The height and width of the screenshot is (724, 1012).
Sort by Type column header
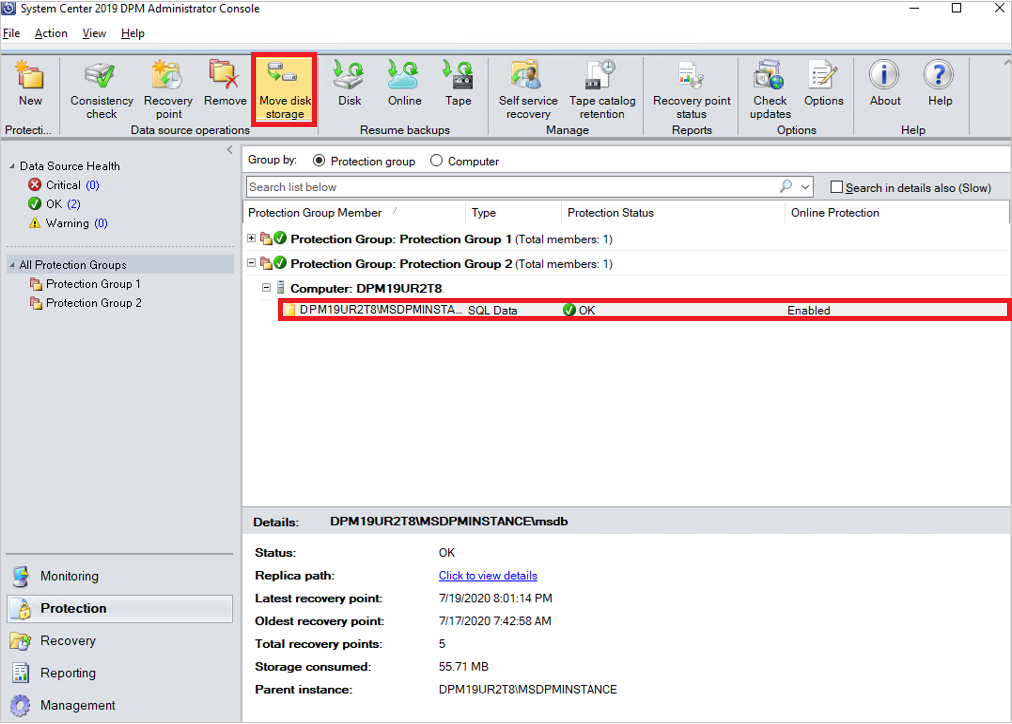pos(513,212)
